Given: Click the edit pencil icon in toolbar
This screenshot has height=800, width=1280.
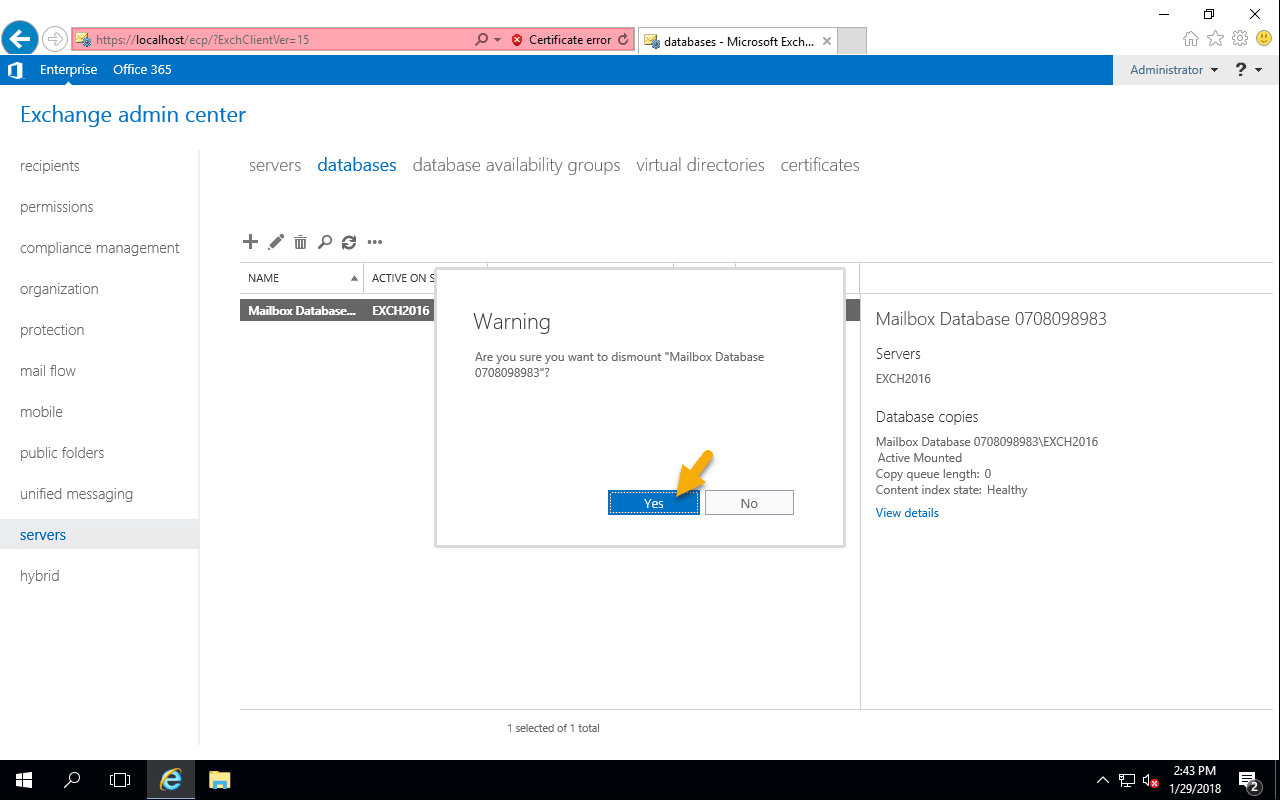Looking at the screenshot, I should click(276, 242).
